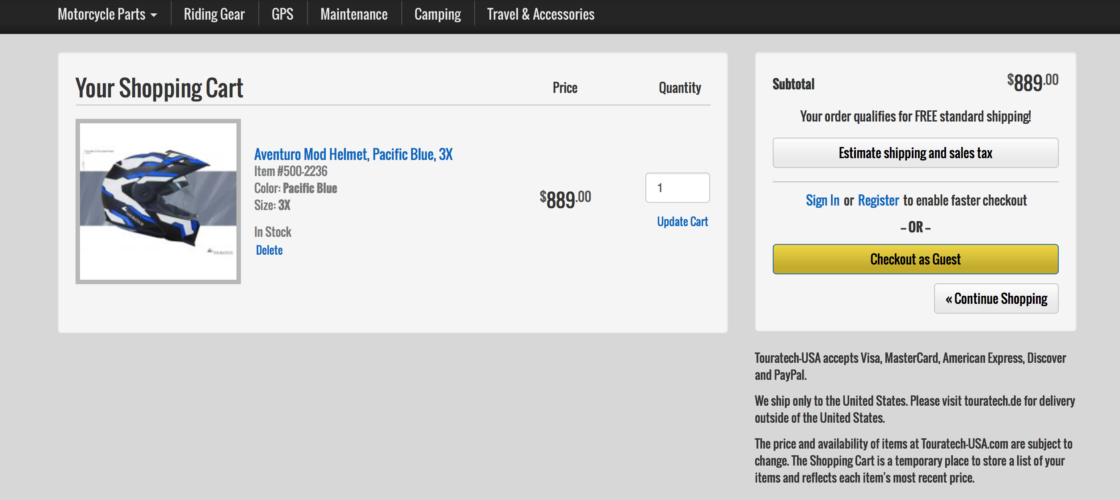
Task: Click the Aventuro Mod Helmet product image
Action: (x=158, y=201)
